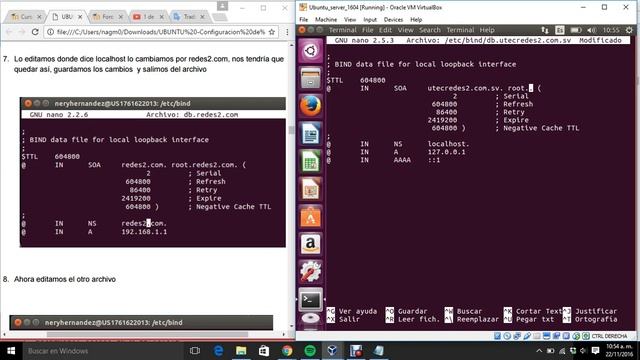Launch Firefox from Ubuntu launcher

pos(310,106)
